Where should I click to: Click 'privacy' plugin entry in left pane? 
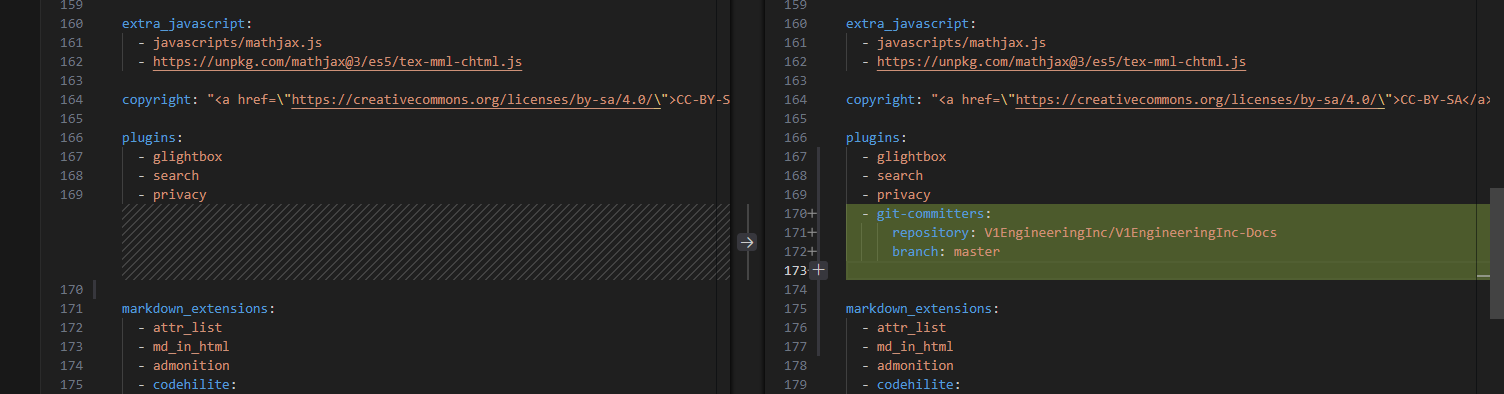(x=180, y=195)
